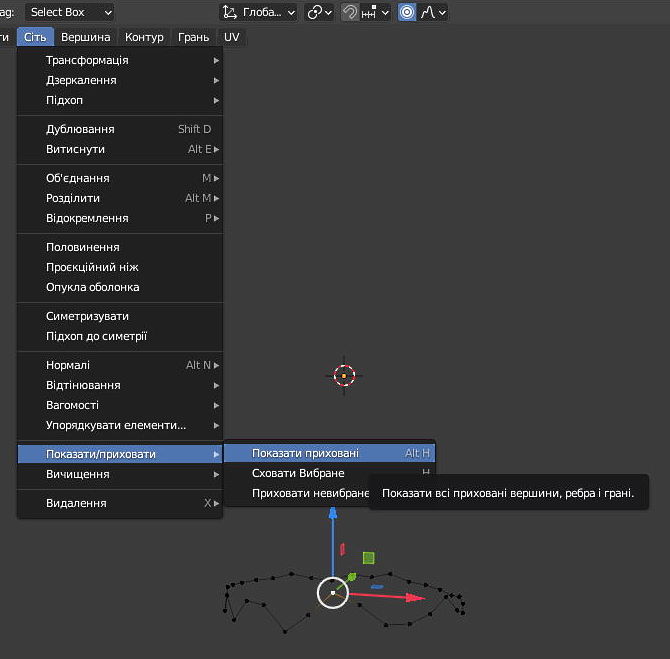Expand the Вичищення submenu
This screenshot has width=670, height=659.
coord(120,474)
